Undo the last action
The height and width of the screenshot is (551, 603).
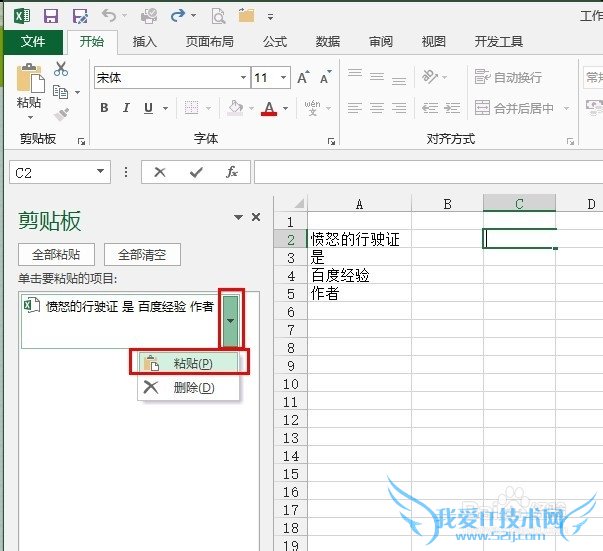coord(109,16)
